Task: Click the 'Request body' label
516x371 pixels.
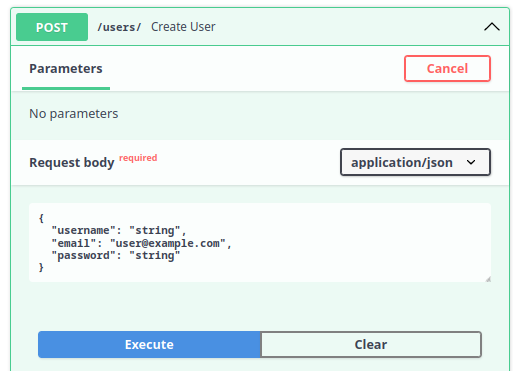Action: [x=72, y=163]
